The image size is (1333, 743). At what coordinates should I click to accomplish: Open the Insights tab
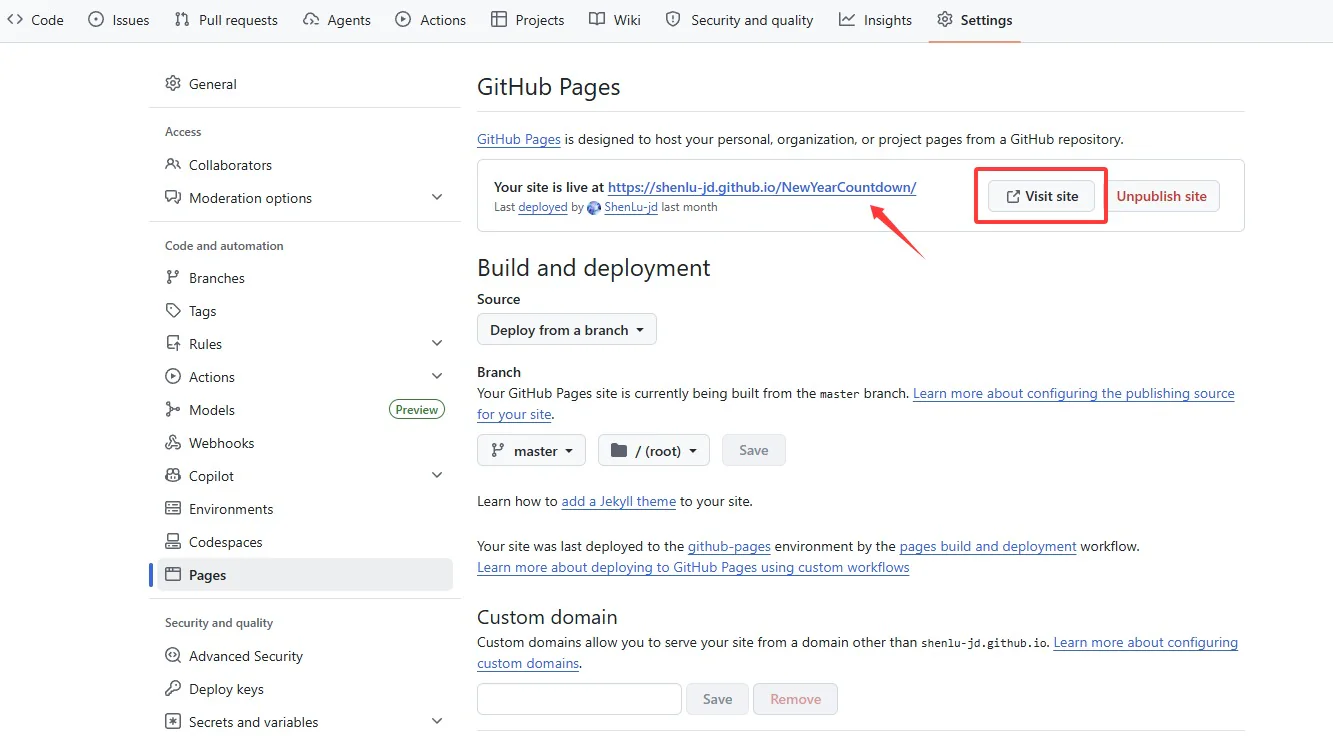pos(876,20)
